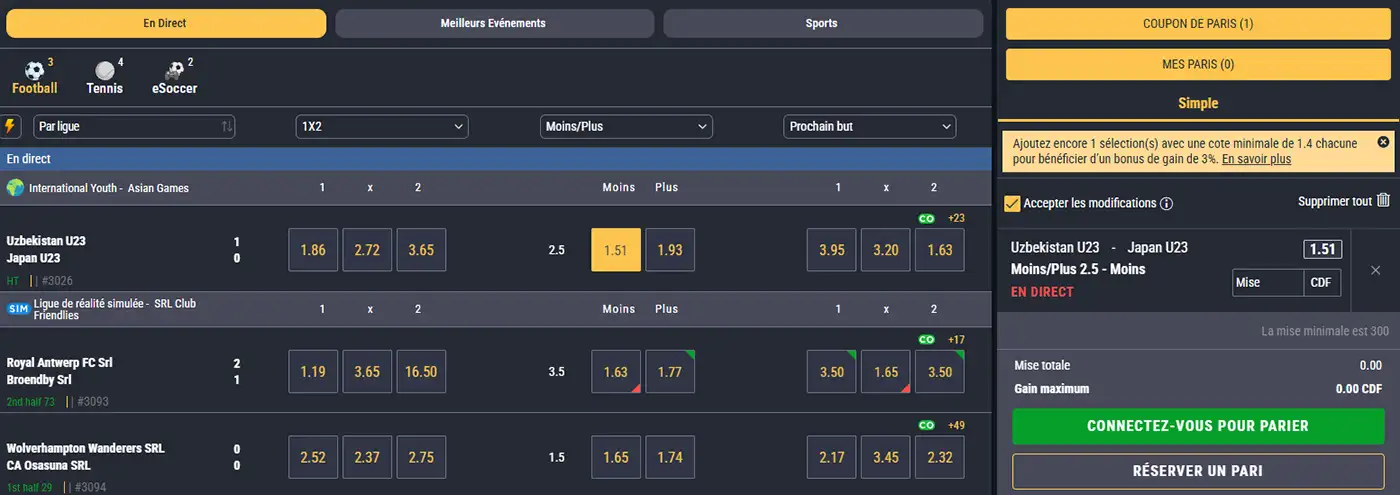Viewport: 1400px width, 495px height.
Task: Click the lightning bolt quick-bet icon
Action: tap(11, 127)
